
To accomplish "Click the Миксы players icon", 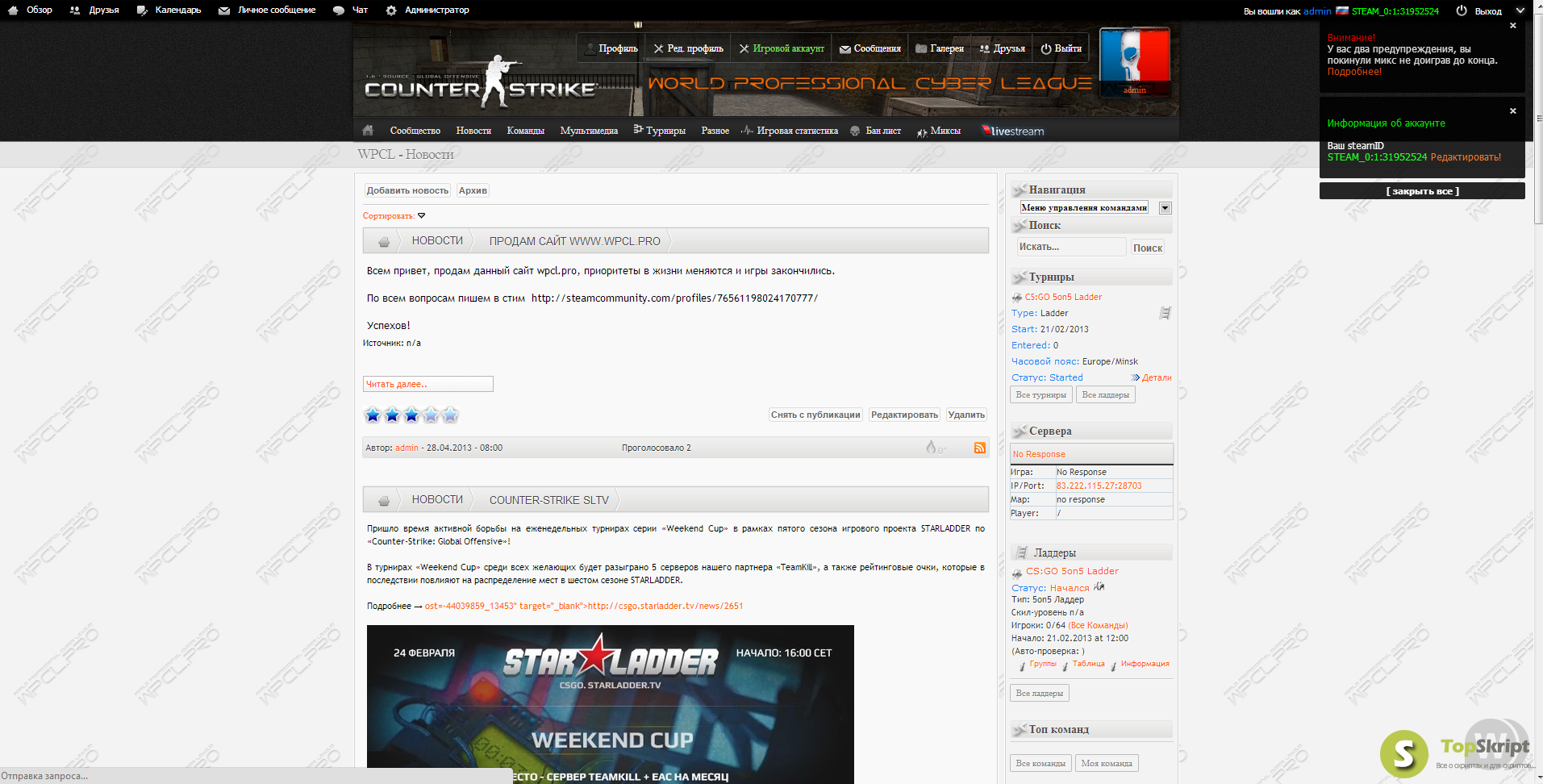I will pyautogui.click(x=922, y=131).
